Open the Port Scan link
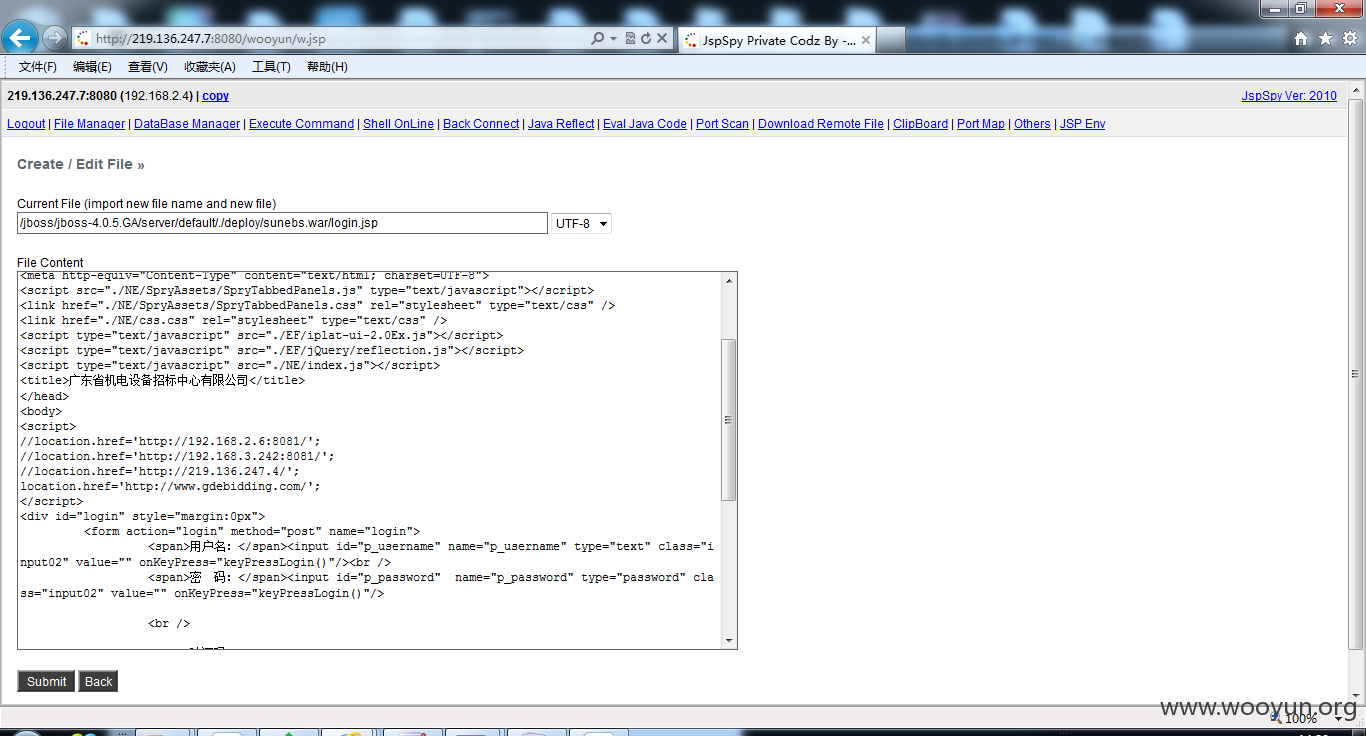Screen dimensions: 1366x736 pos(722,124)
